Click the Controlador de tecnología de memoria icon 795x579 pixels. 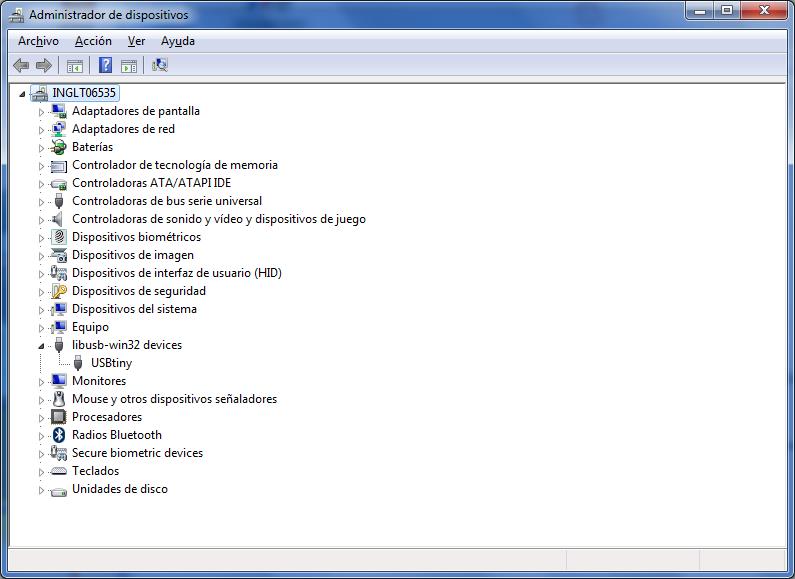(59, 165)
